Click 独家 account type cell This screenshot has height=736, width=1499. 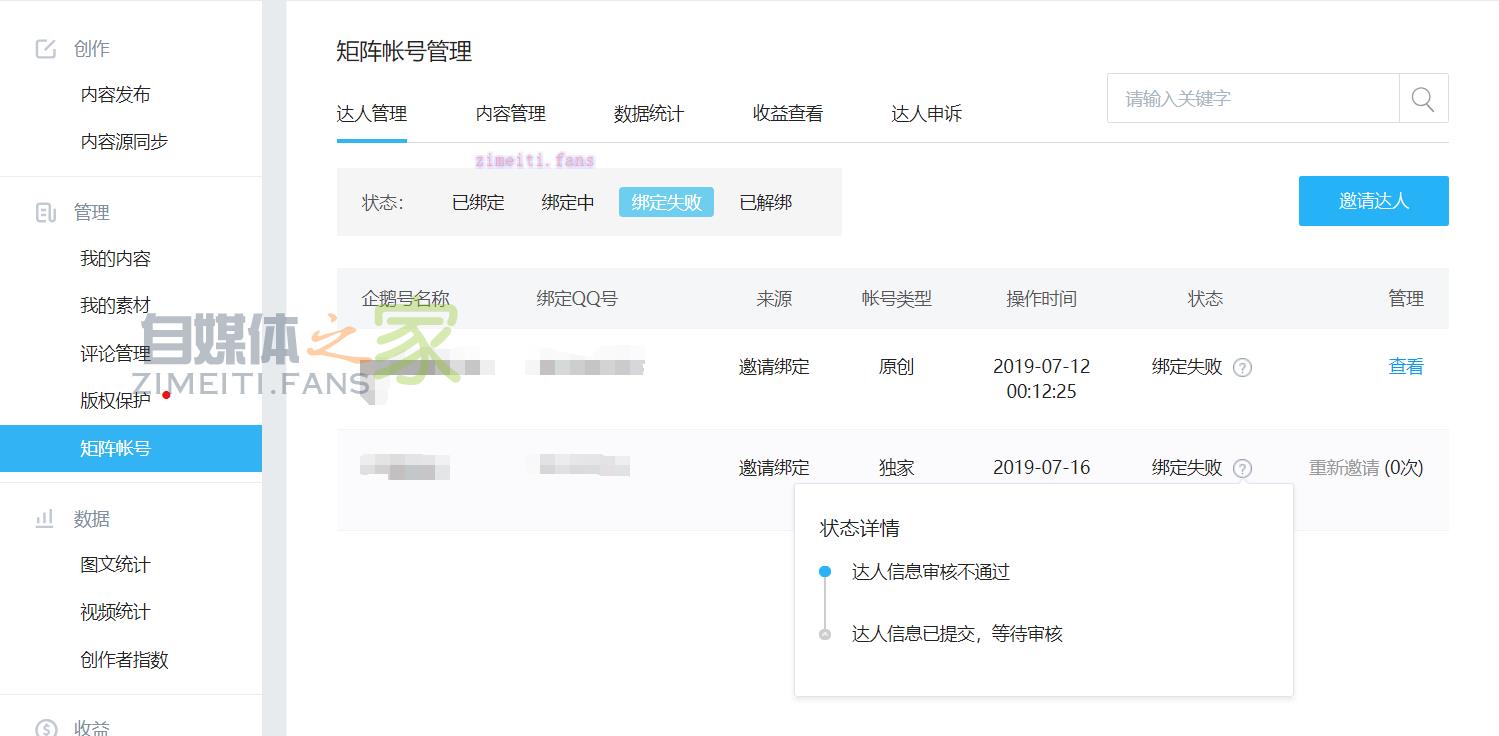(x=897, y=468)
